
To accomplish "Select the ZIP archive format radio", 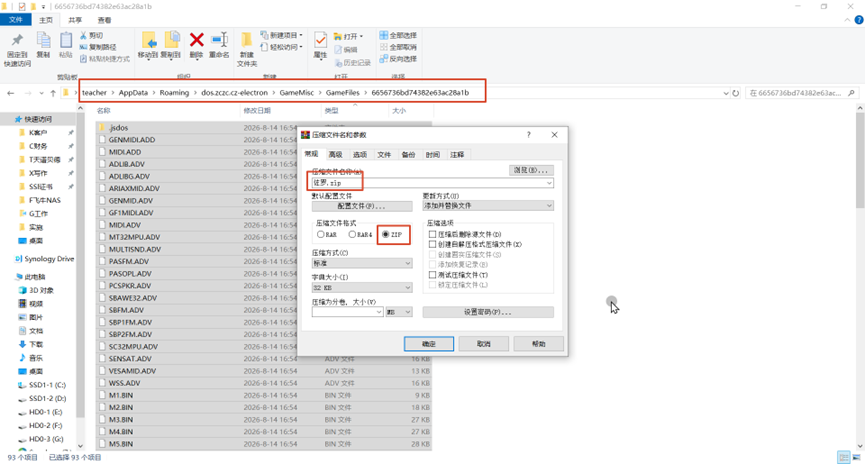I will click(x=386, y=234).
